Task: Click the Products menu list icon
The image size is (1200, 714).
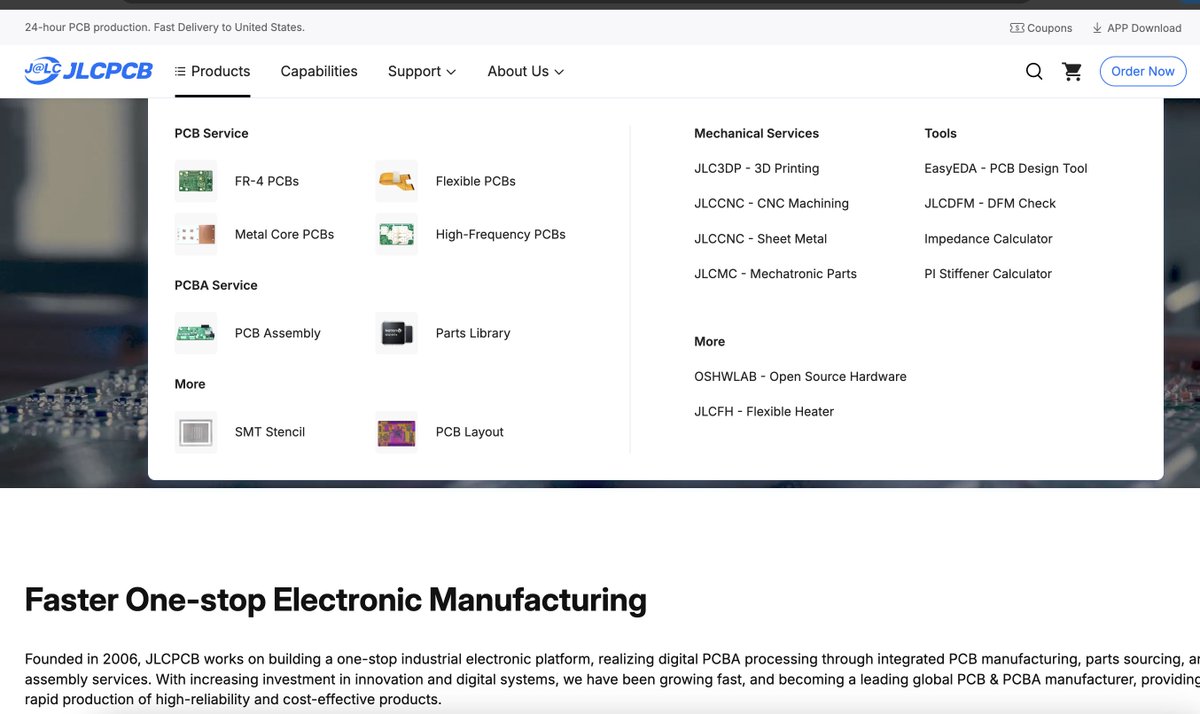Action: (180, 71)
